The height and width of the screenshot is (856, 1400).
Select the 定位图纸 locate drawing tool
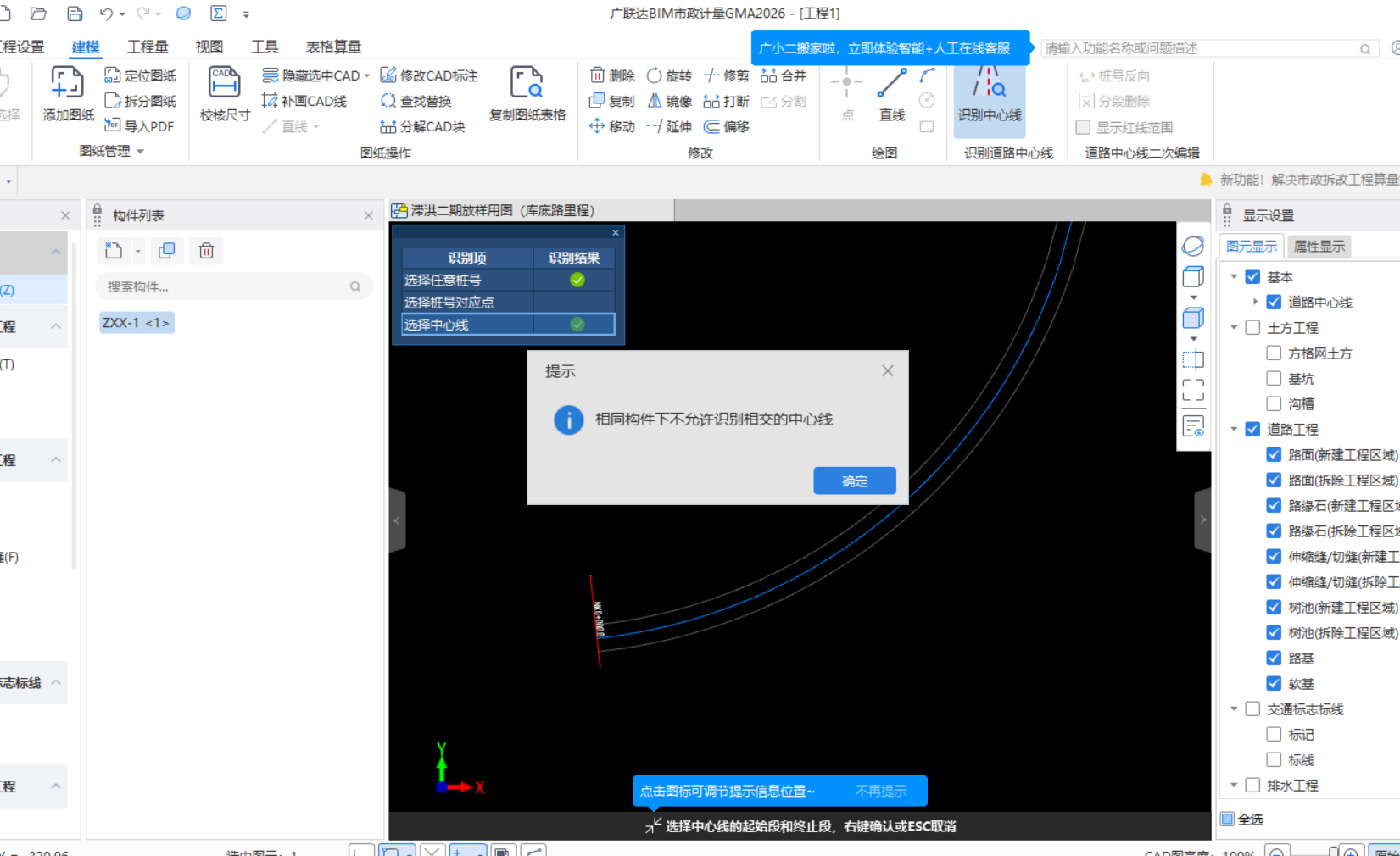[x=141, y=75]
